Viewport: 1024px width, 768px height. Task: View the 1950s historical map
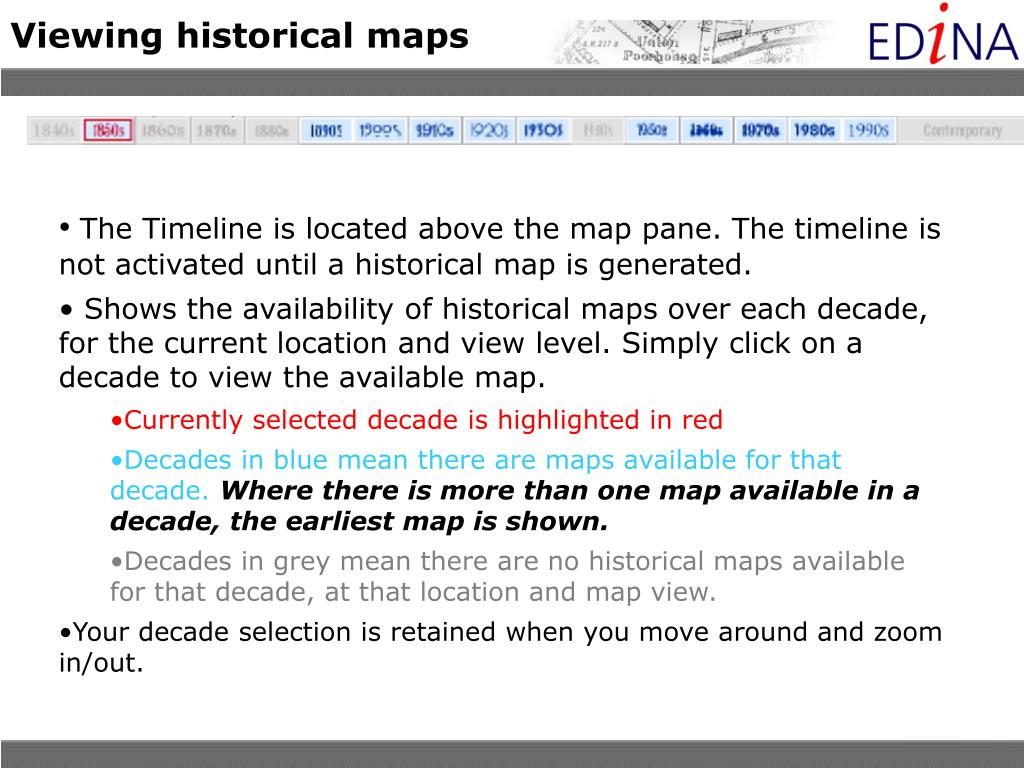point(652,131)
